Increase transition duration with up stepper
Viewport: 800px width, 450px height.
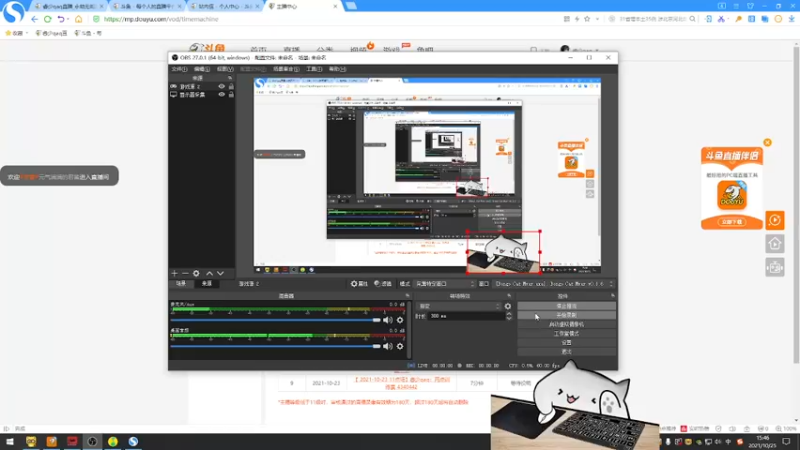click(509, 314)
